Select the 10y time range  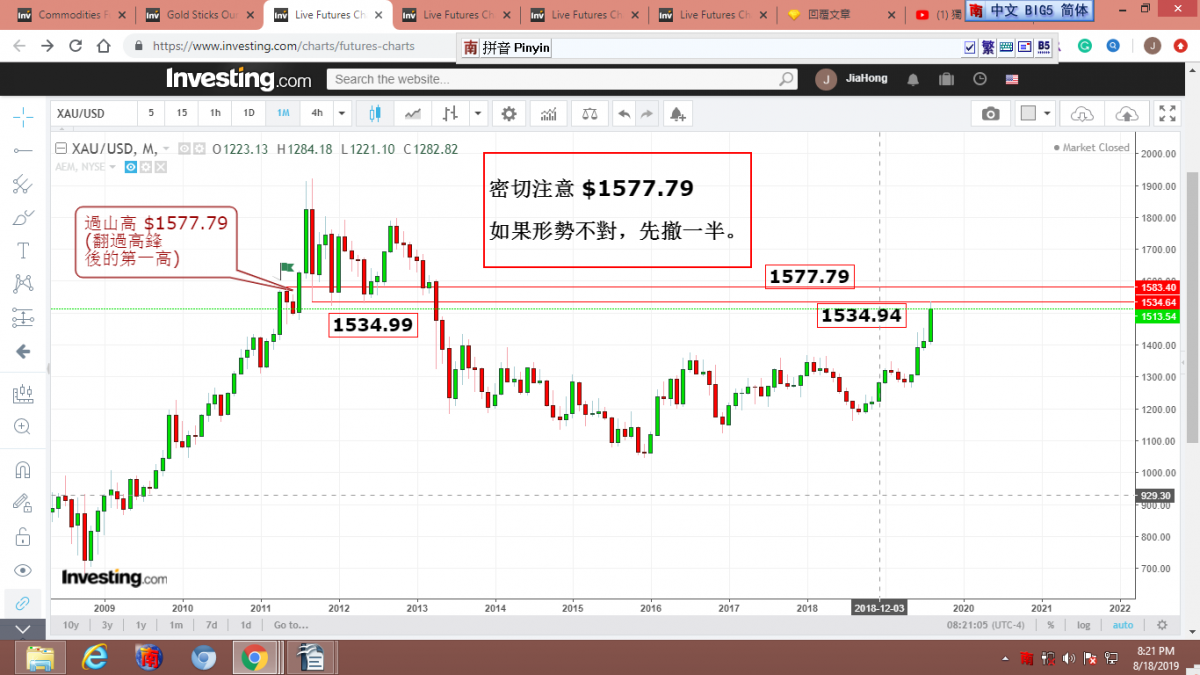click(x=70, y=625)
